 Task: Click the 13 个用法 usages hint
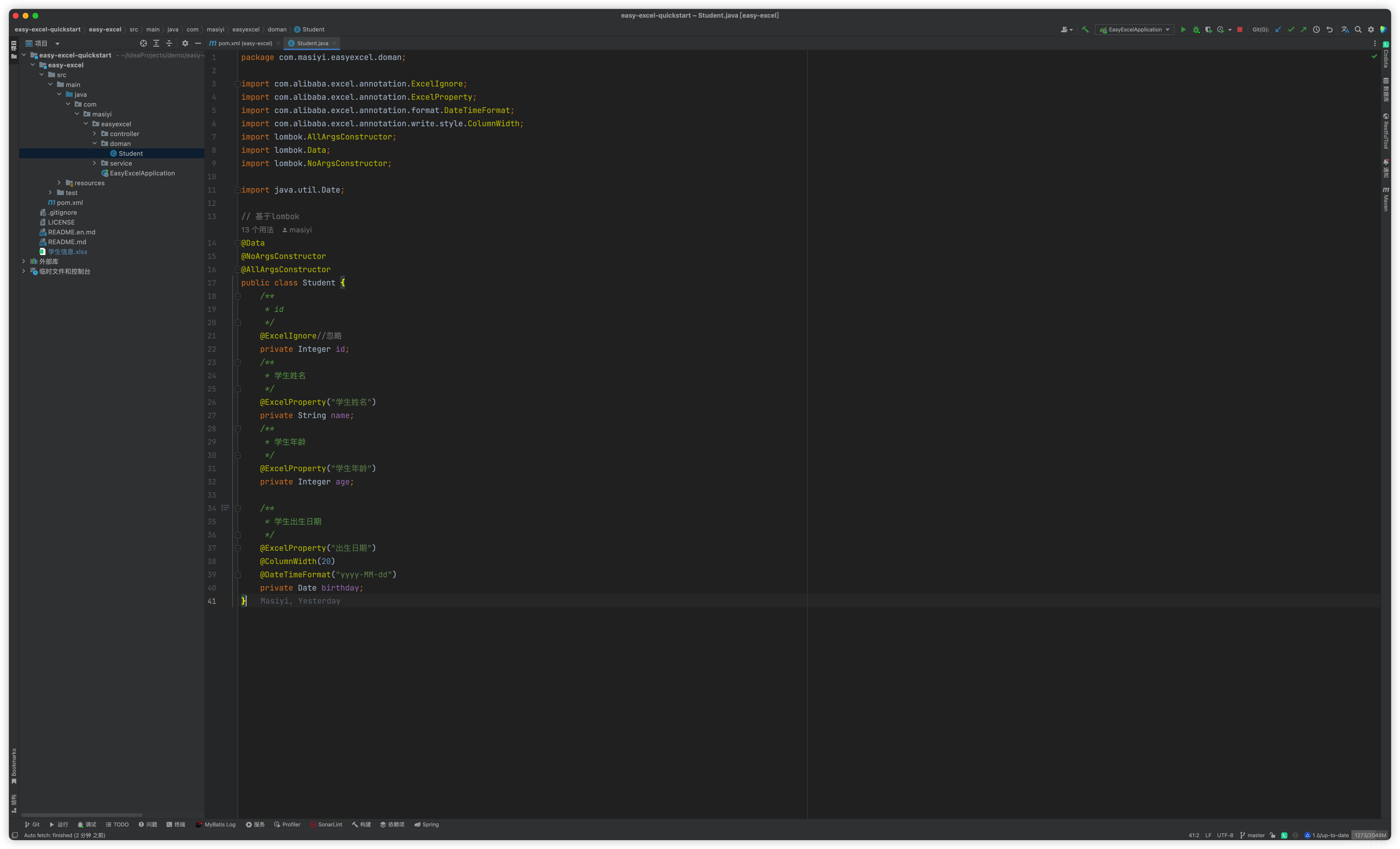point(257,230)
